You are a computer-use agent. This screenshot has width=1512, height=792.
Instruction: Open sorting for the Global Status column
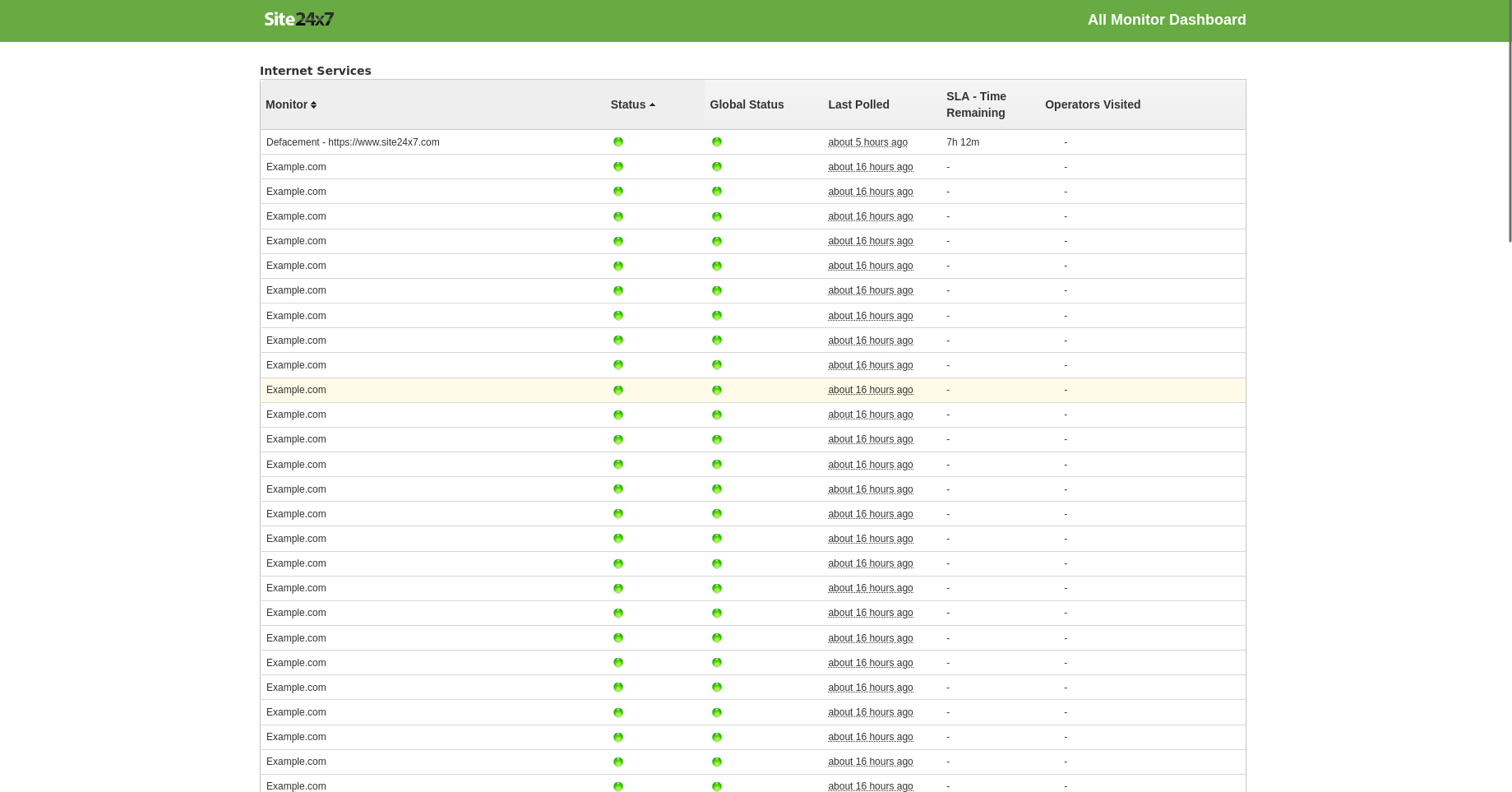tap(747, 104)
